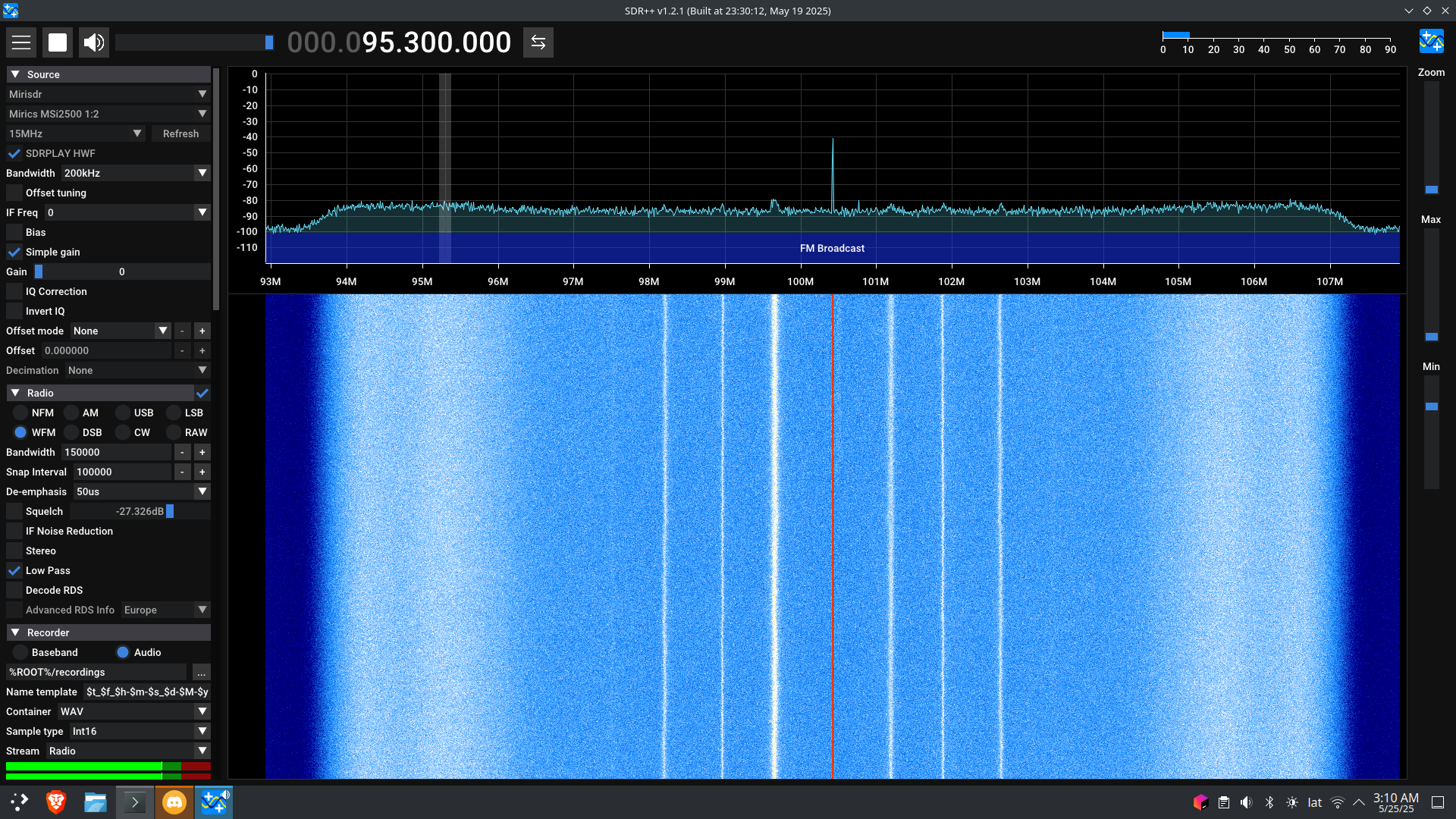Screen dimensions: 1456x819
Task: Enable Decode RDS checkbox
Action: pyautogui.click(x=14, y=590)
